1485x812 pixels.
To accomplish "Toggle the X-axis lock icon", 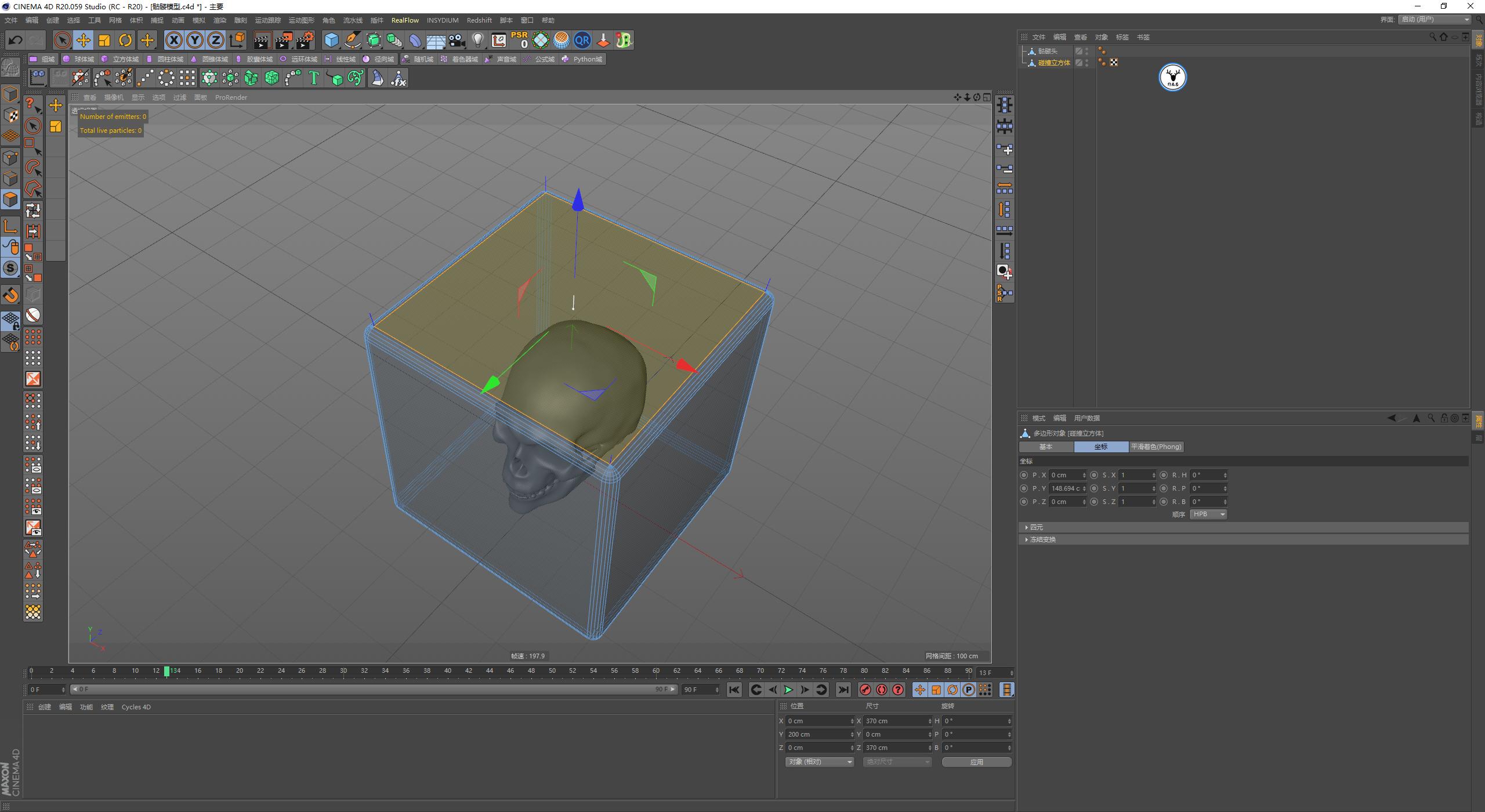I will tap(173, 40).
